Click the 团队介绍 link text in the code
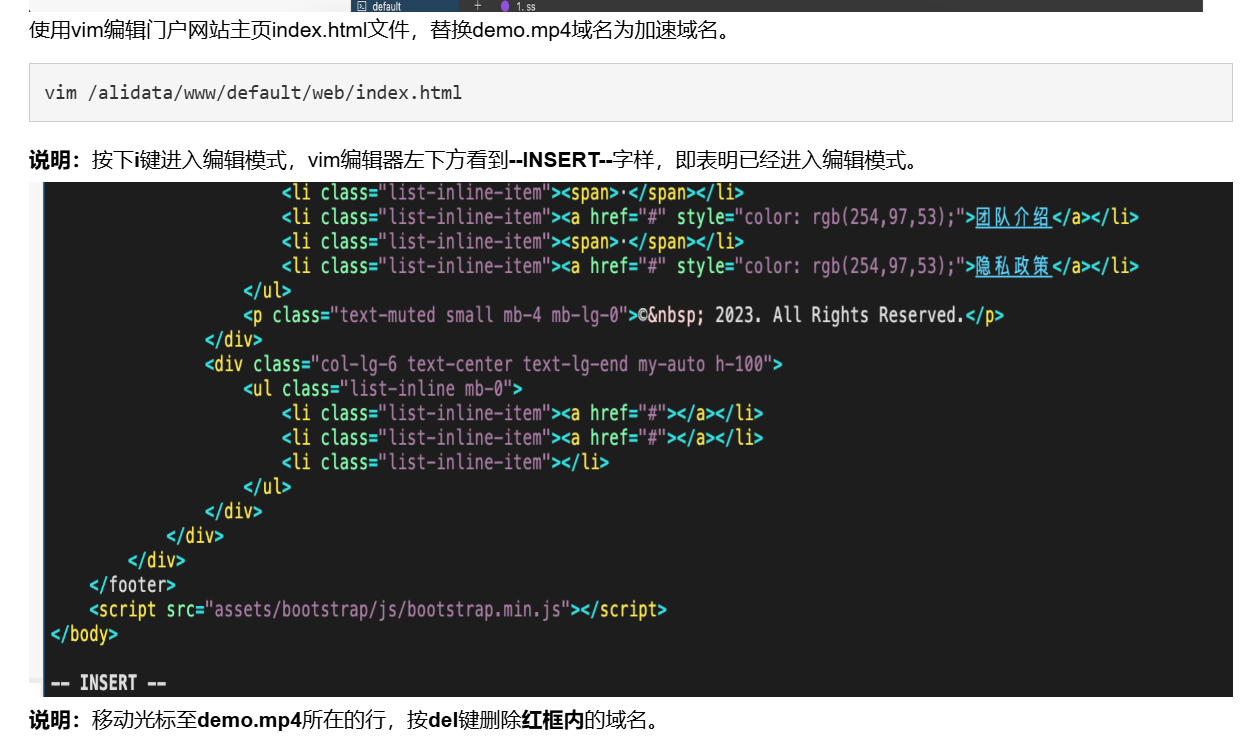Image resolution: width=1255 pixels, height=740 pixels. click(1013, 217)
